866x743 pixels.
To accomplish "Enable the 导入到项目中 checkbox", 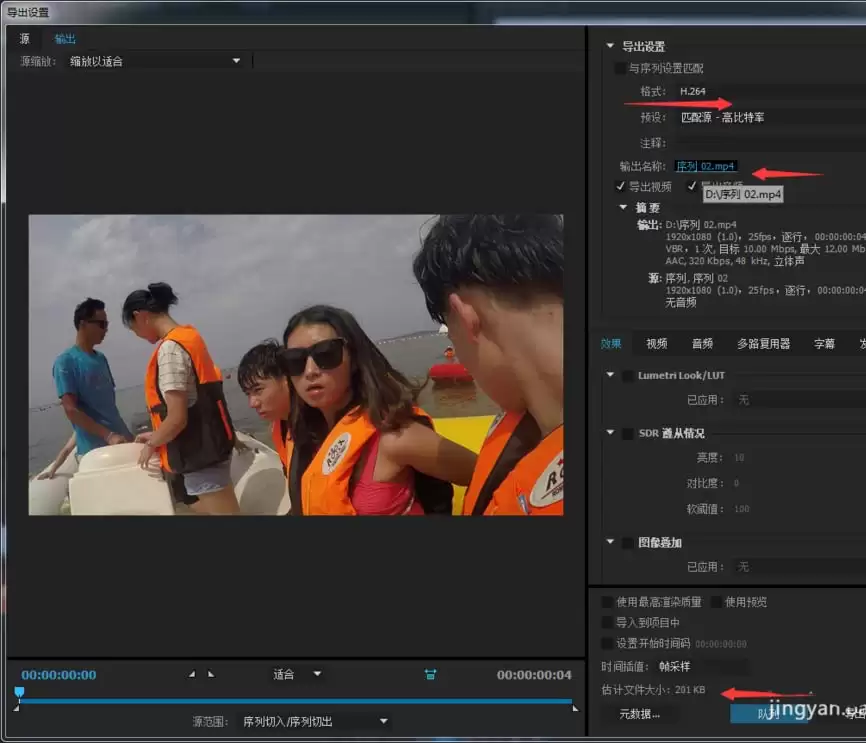I will pos(607,623).
